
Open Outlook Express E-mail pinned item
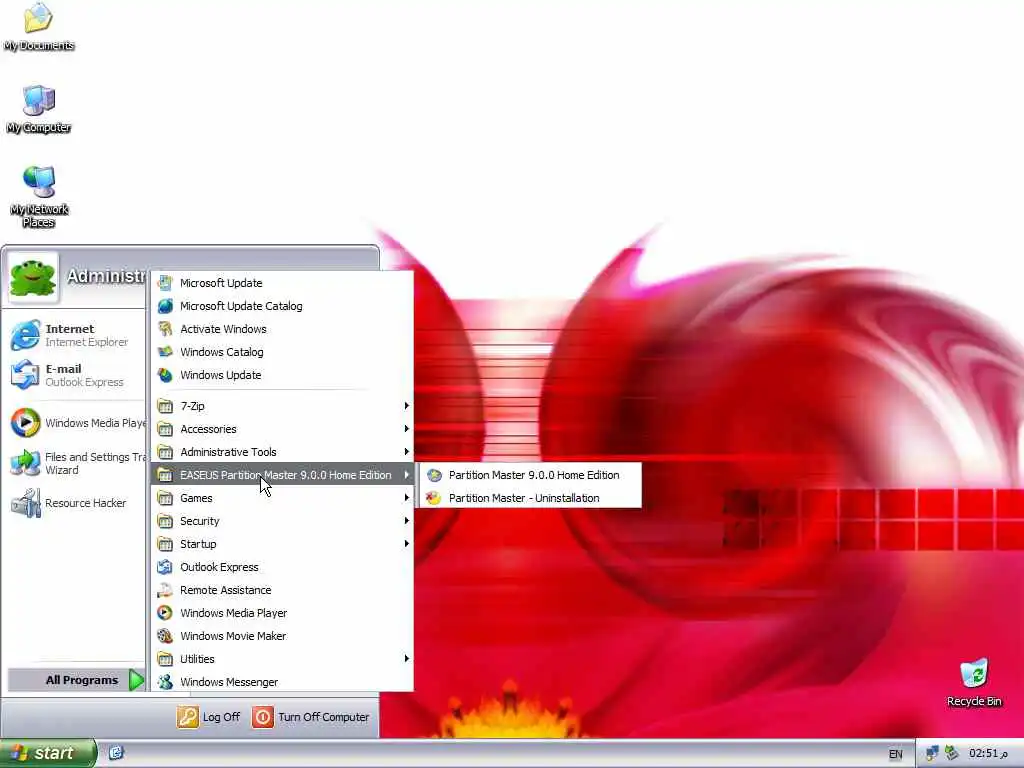[74, 375]
